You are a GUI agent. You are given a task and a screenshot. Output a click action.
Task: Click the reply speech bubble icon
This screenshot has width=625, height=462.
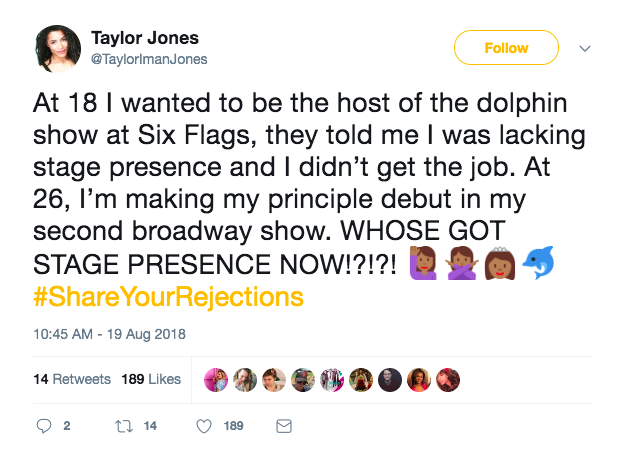point(44,426)
